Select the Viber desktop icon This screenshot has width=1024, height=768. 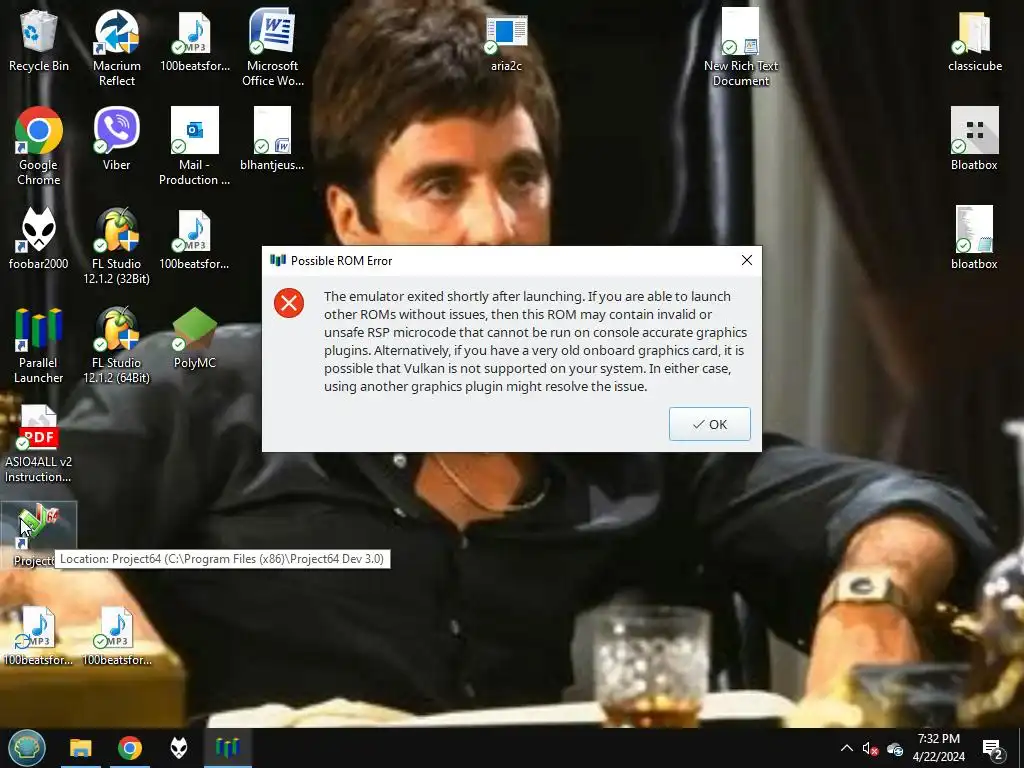[116, 139]
